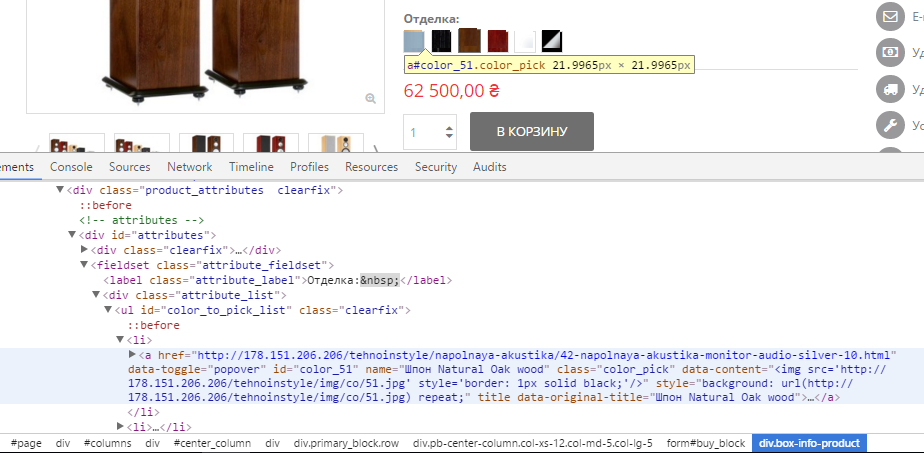Click the div.pb-center-column breadcrumb
924x453 pixels.
[533, 443]
